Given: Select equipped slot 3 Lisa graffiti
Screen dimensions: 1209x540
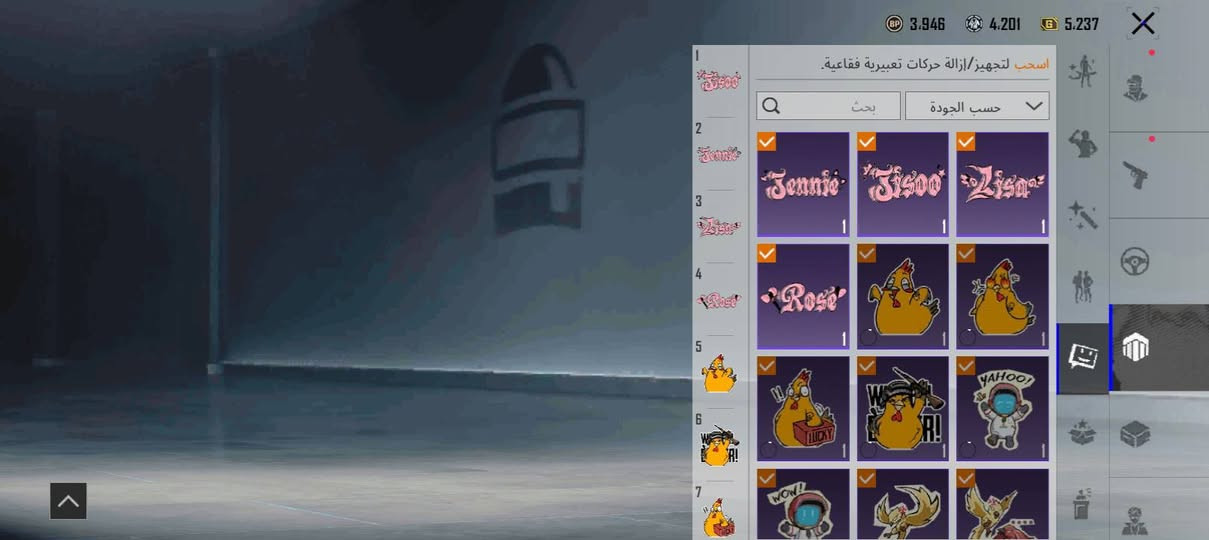Looking at the screenshot, I should [719, 227].
